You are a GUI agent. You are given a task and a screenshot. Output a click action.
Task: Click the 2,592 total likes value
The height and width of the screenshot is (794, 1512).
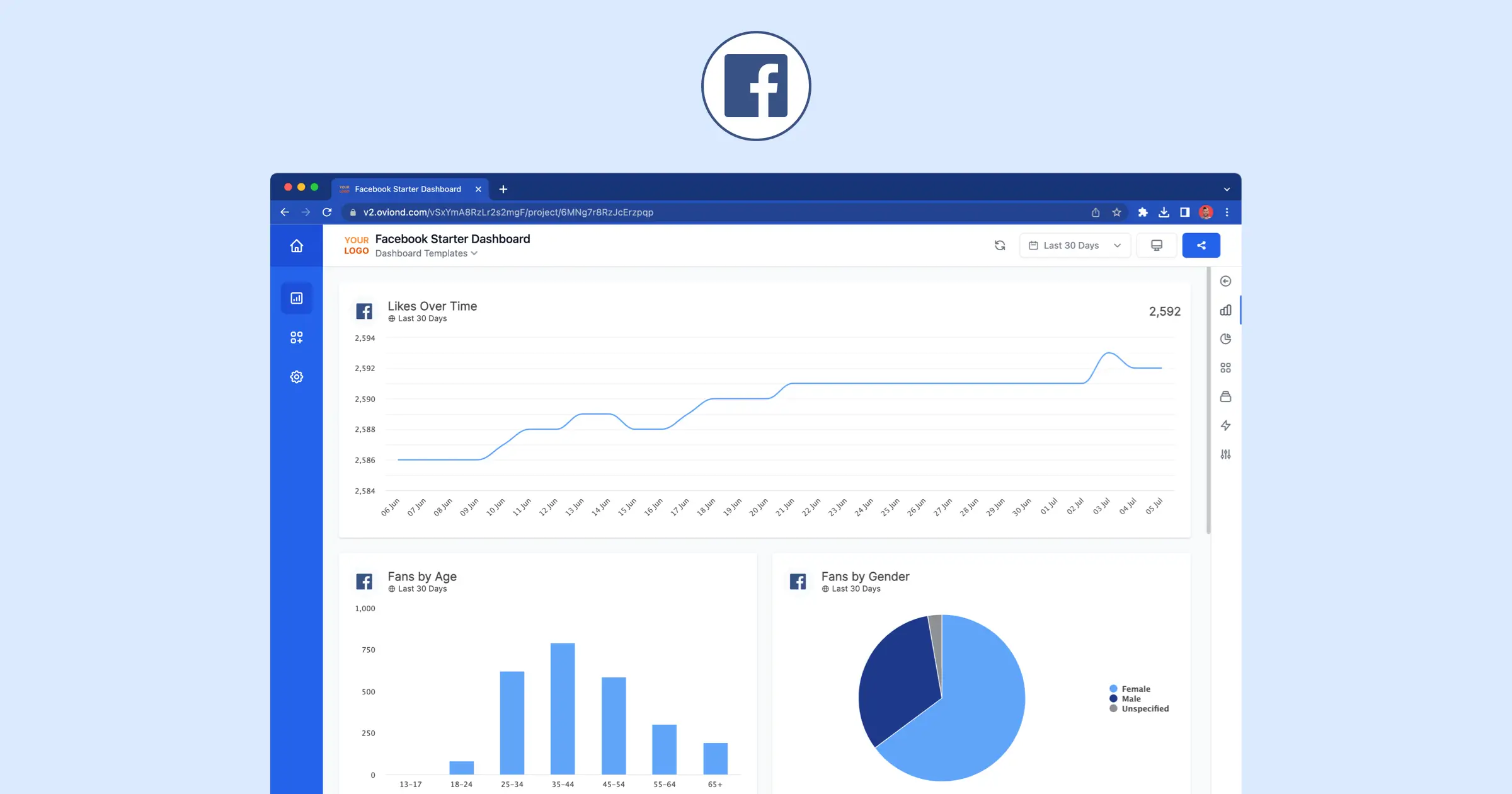click(x=1164, y=311)
